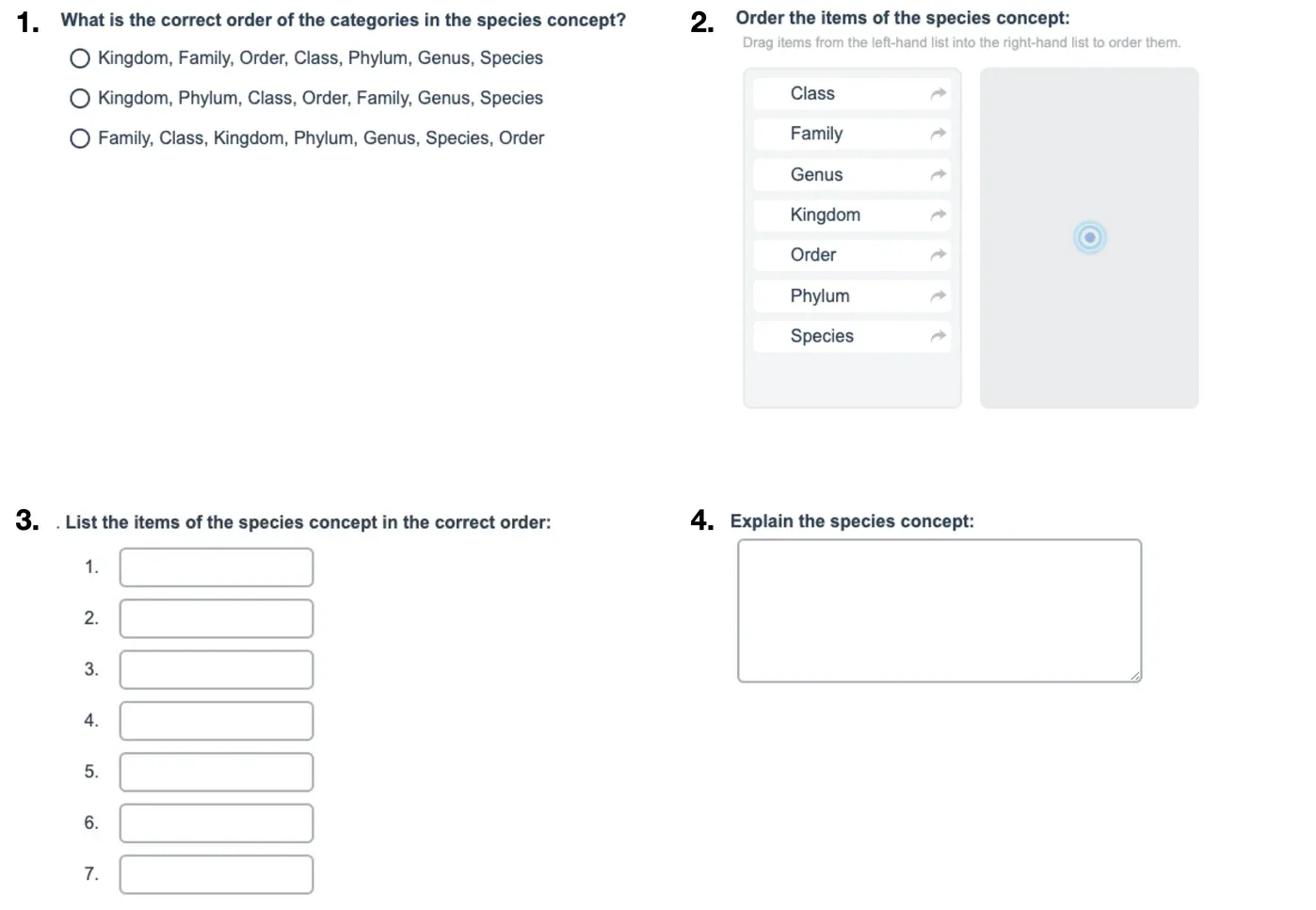Click the move arrow beside Order
Image resolution: width=1316 pixels, height=910 pixels.
coord(938,255)
